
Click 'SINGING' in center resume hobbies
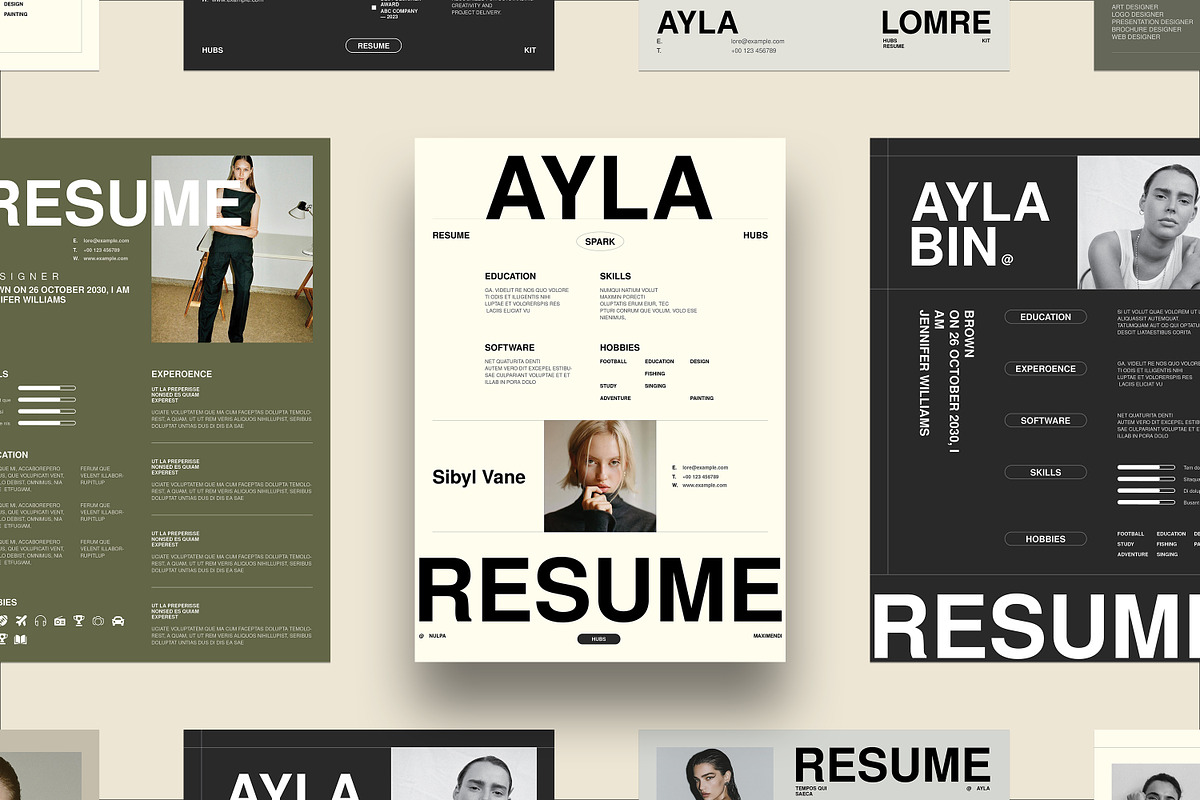655,386
